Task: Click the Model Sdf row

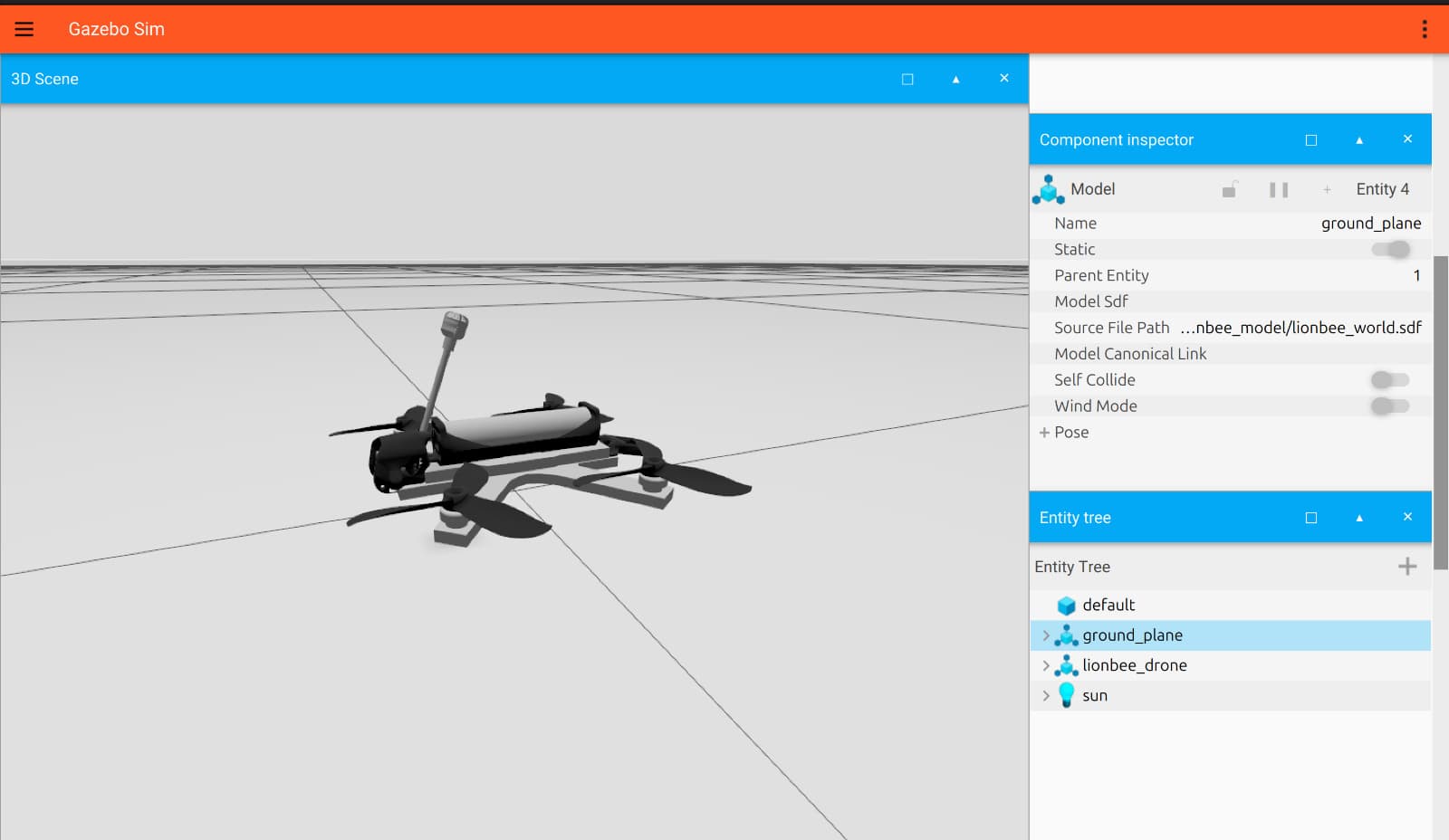Action: [x=1231, y=301]
